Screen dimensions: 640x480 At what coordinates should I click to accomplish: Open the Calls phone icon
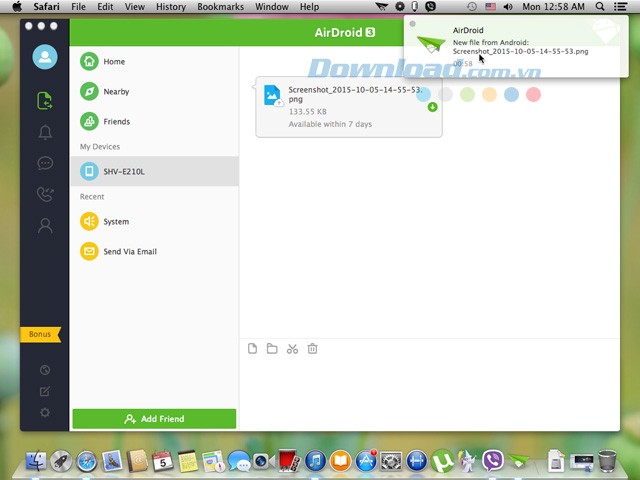click(45, 194)
